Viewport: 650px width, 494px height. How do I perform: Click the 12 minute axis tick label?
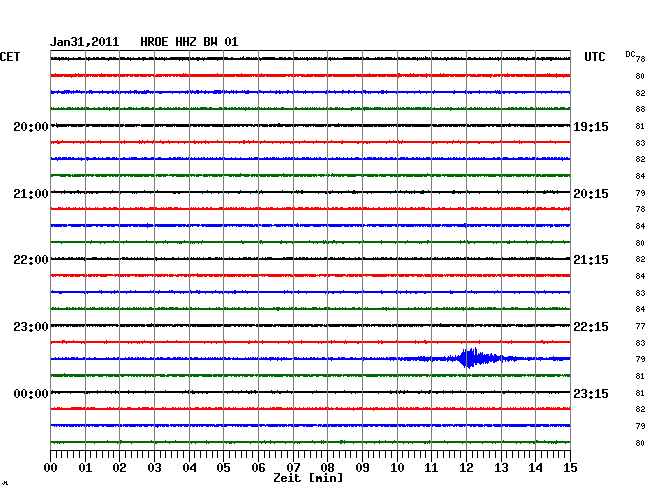pos(466,467)
